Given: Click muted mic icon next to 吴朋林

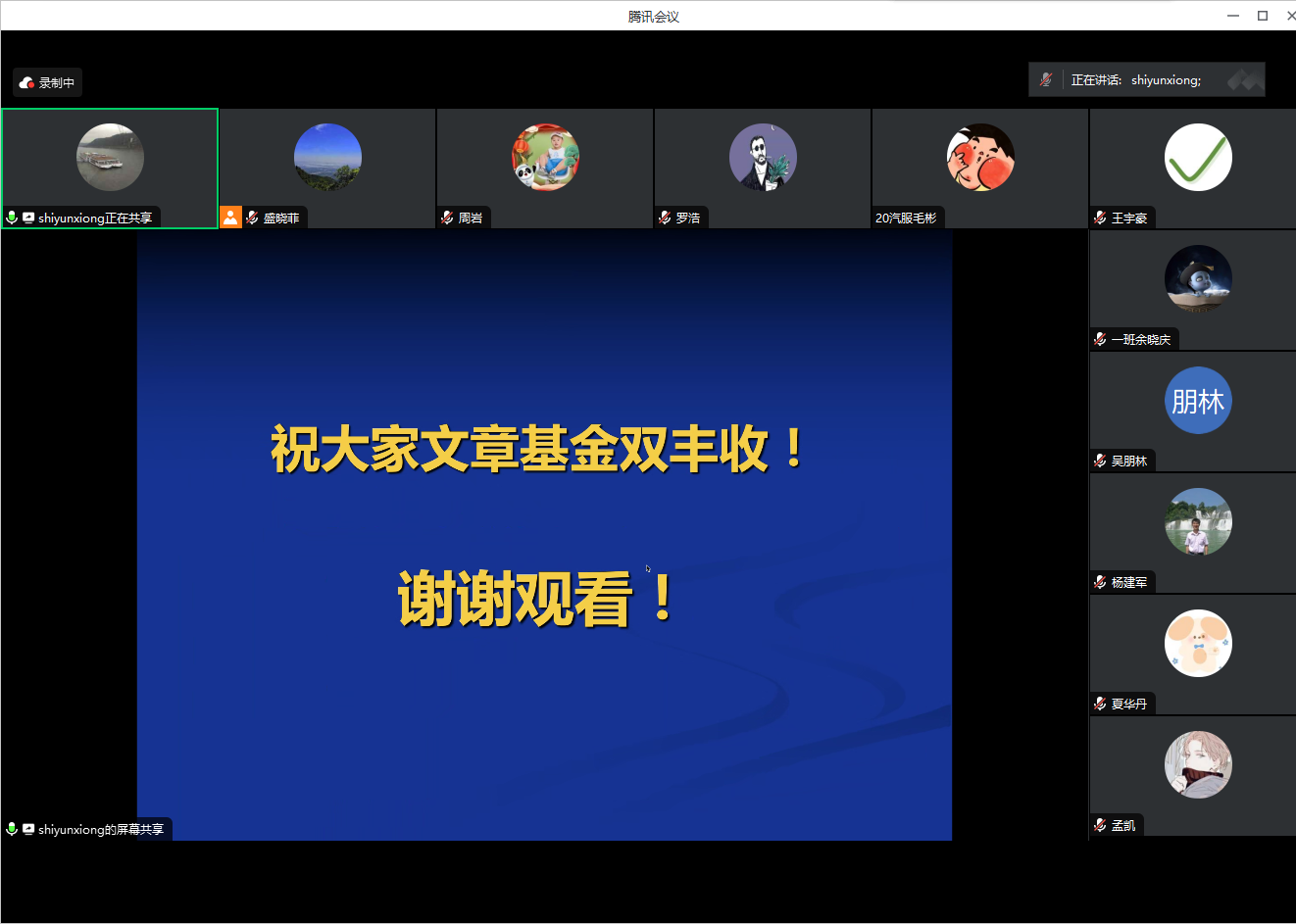Looking at the screenshot, I should pyautogui.click(x=1100, y=461).
